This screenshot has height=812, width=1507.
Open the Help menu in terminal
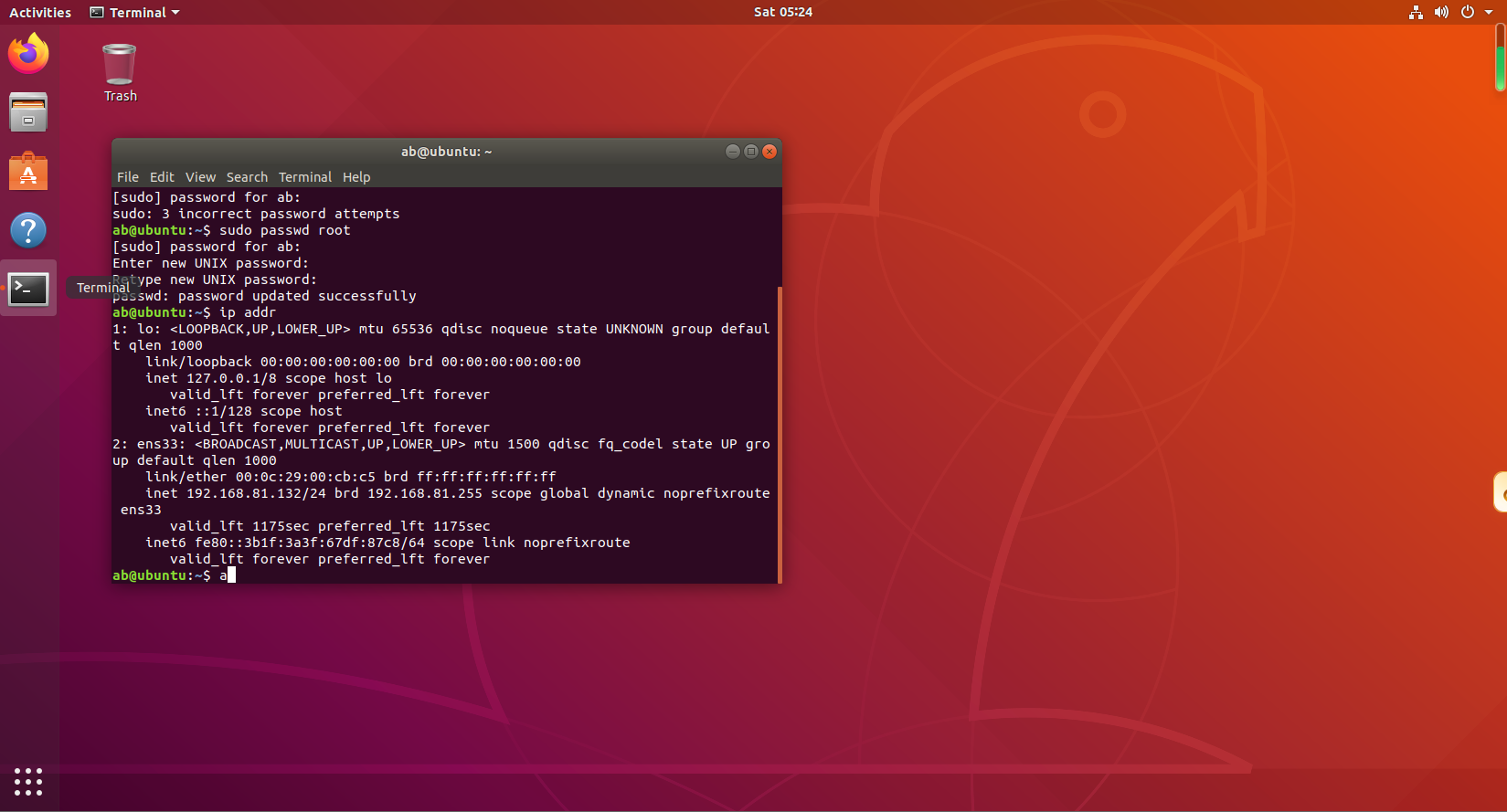pyautogui.click(x=356, y=177)
